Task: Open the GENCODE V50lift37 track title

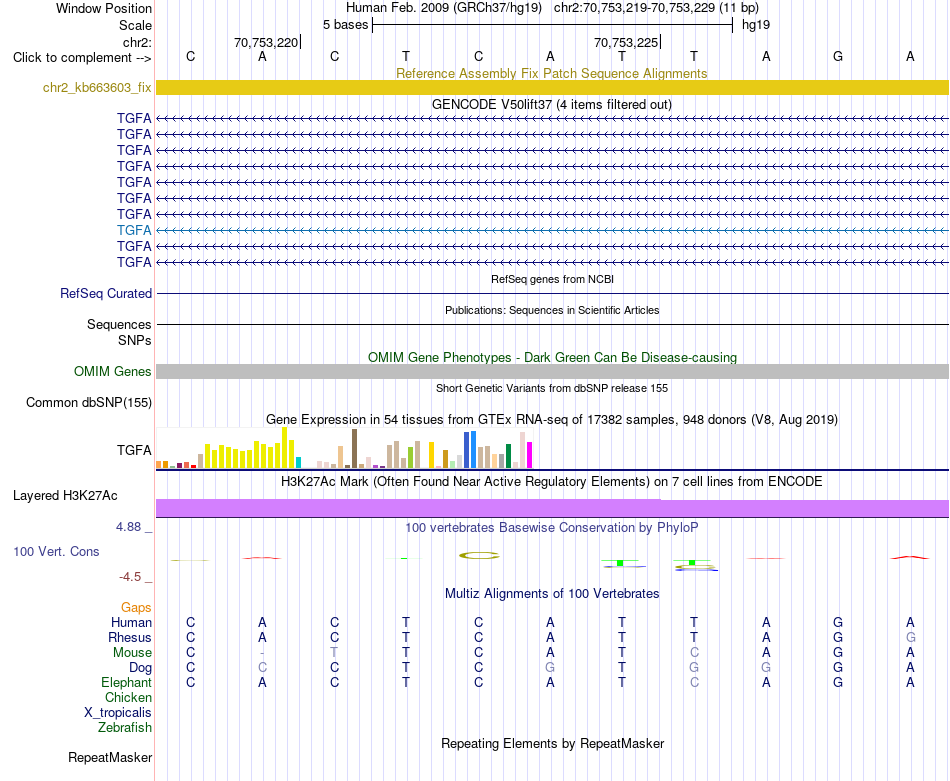Action: pyautogui.click(x=551, y=104)
